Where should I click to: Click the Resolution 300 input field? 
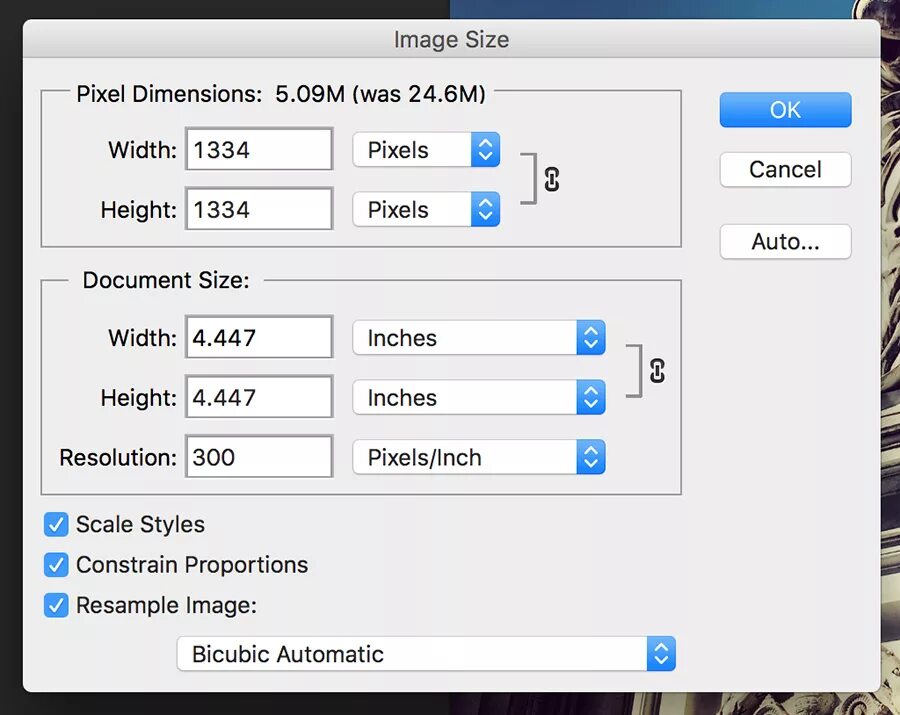coord(259,458)
